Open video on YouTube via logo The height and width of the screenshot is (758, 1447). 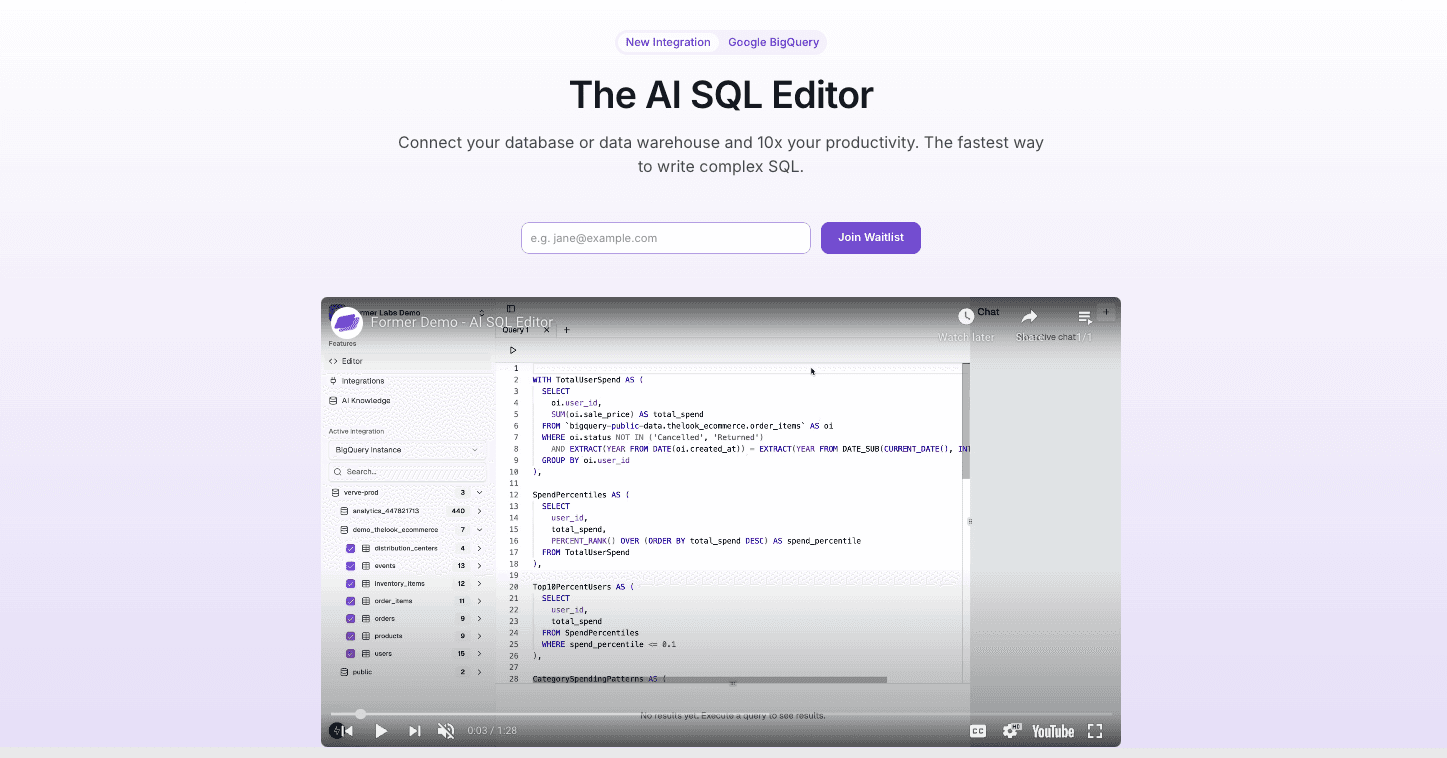(1053, 731)
